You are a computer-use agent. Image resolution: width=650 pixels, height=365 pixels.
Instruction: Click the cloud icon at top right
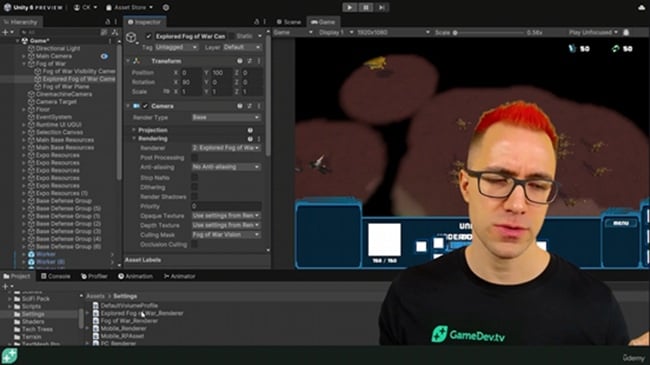[x=642, y=7]
